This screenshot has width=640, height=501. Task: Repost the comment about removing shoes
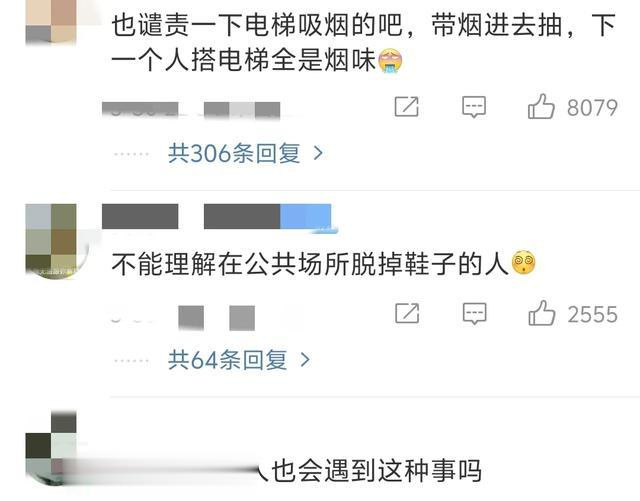(x=407, y=314)
